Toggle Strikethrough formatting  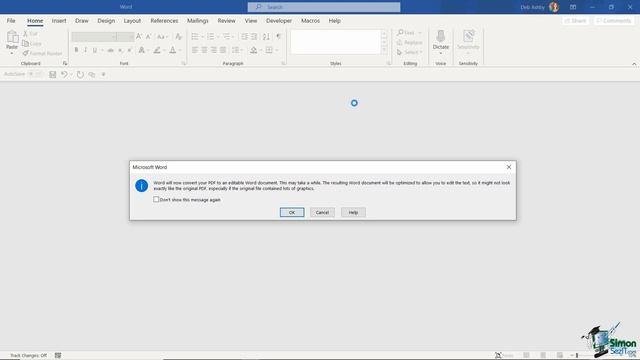(x=110, y=50)
